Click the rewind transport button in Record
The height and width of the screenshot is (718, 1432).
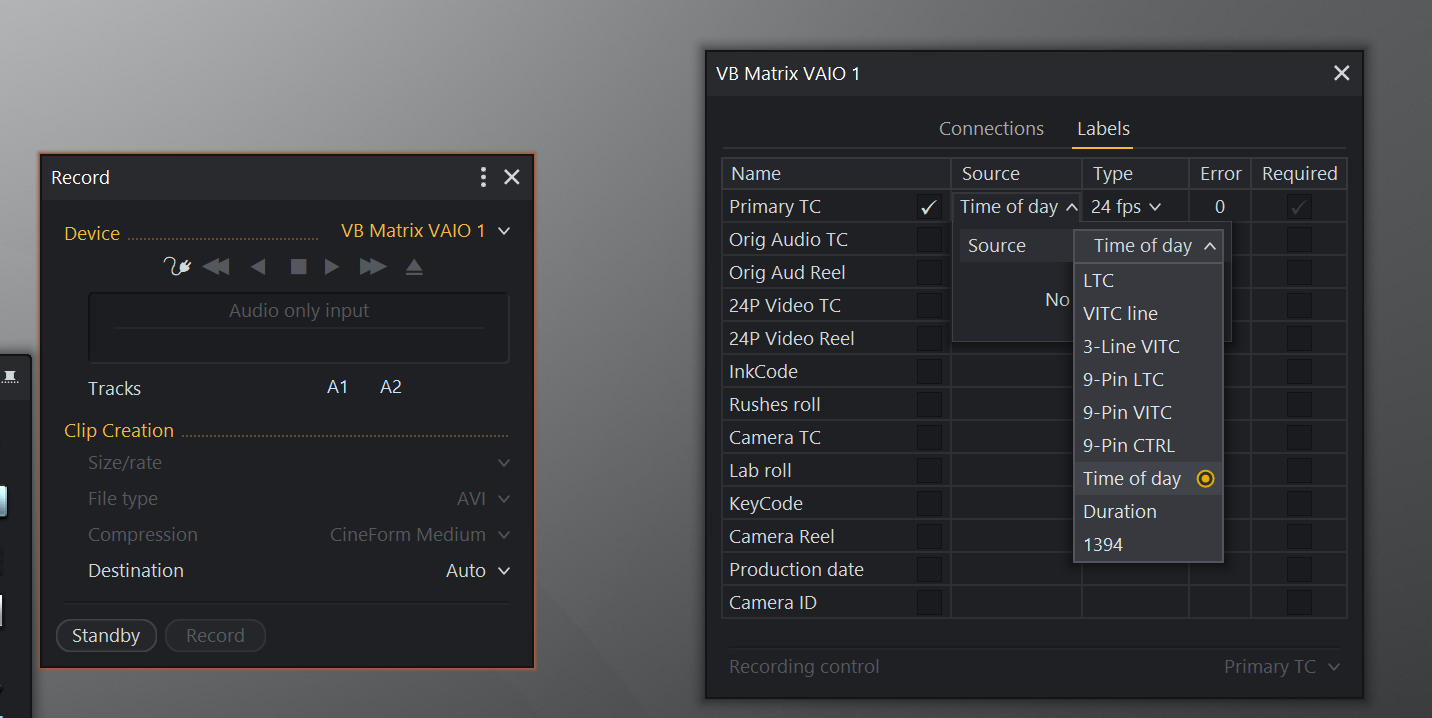click(x=216, y=267)
